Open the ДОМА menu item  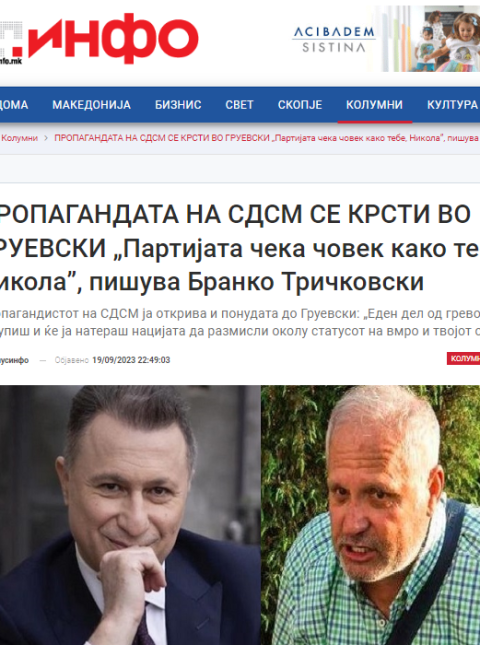(14, 105)
